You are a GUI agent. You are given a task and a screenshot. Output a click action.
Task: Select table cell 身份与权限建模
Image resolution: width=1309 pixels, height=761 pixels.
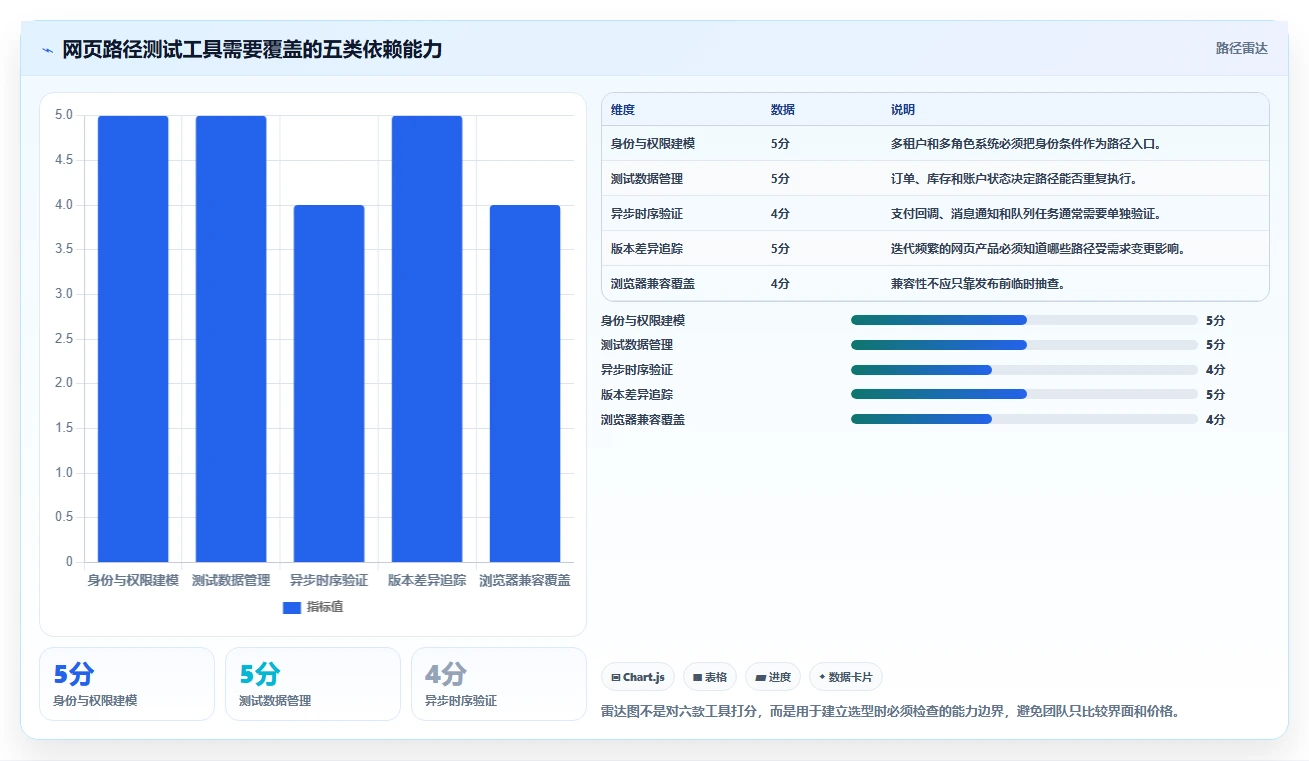tap(653, 143)
